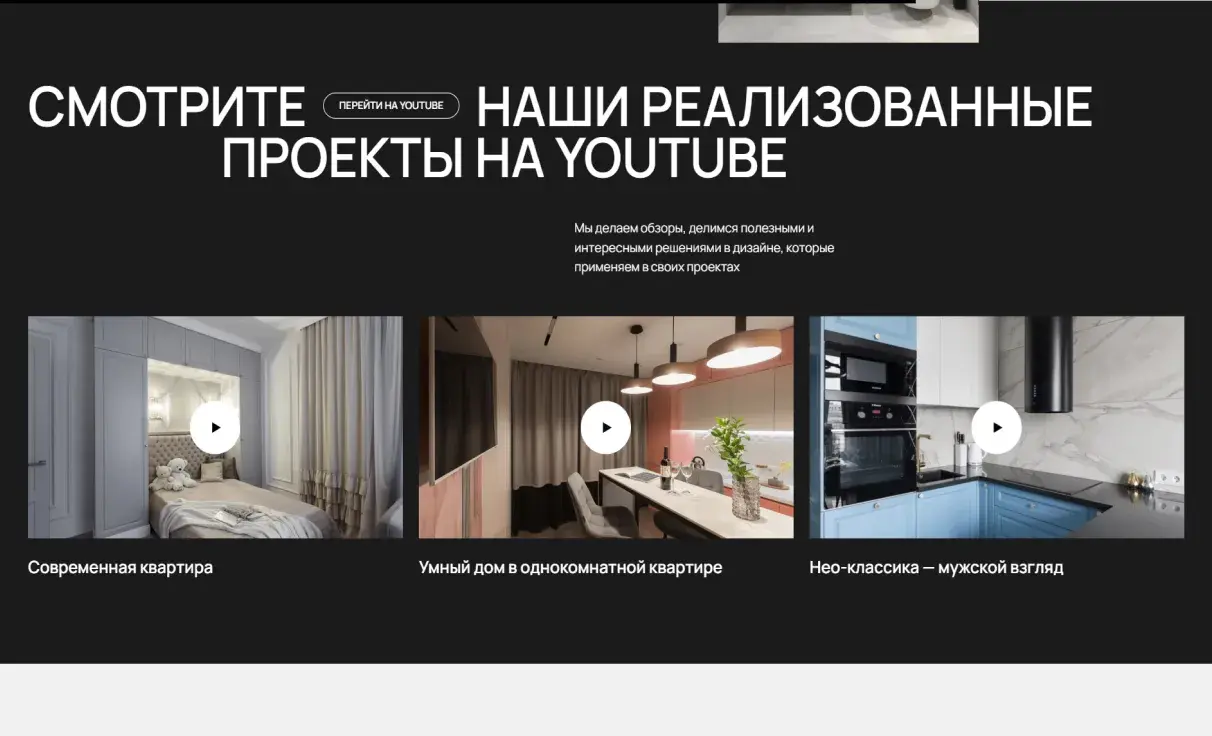1212x736 pixels.
Task: Click the heading line ПРОЕКТЫ НА YOUTUBE
Action: (504, 158)
